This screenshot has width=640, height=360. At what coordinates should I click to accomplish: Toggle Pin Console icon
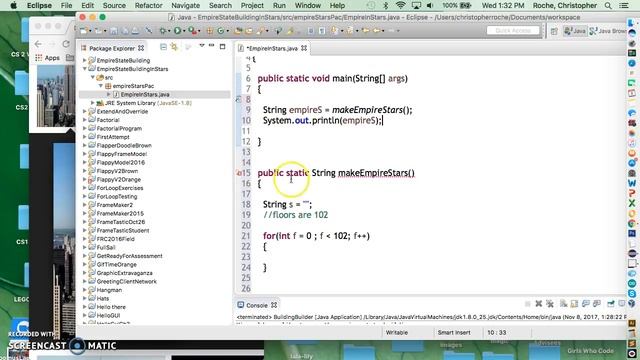click(x=611, y=304)
